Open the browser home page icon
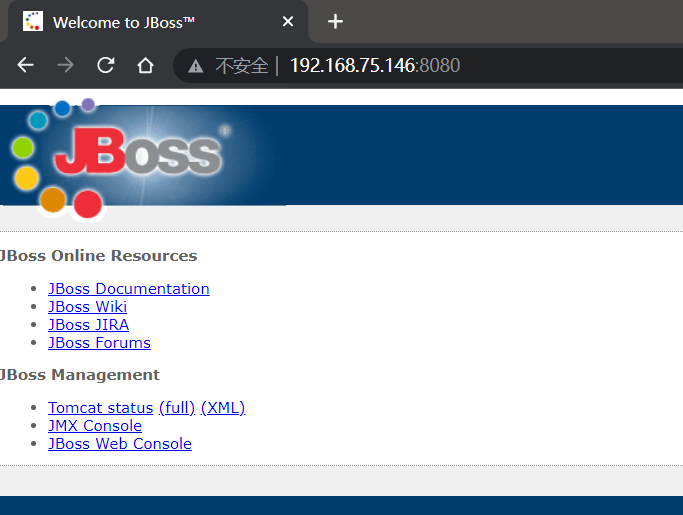The height and width of the screenshot is (515, 683). pos(145,65)
